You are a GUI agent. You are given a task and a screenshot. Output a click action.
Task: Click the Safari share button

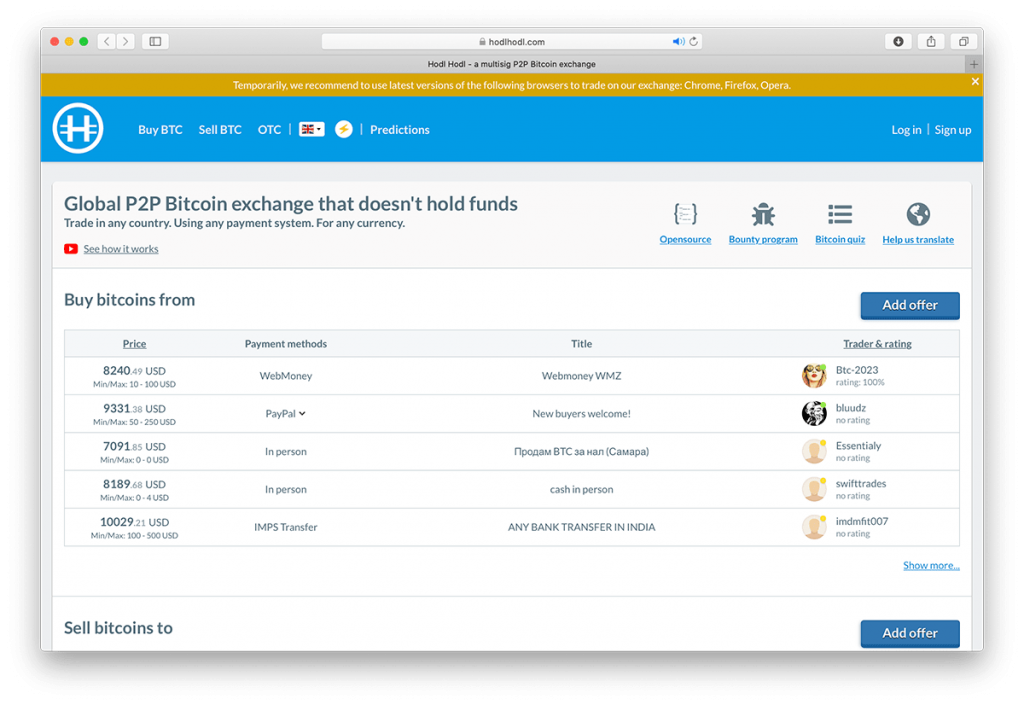coord(931,41)
